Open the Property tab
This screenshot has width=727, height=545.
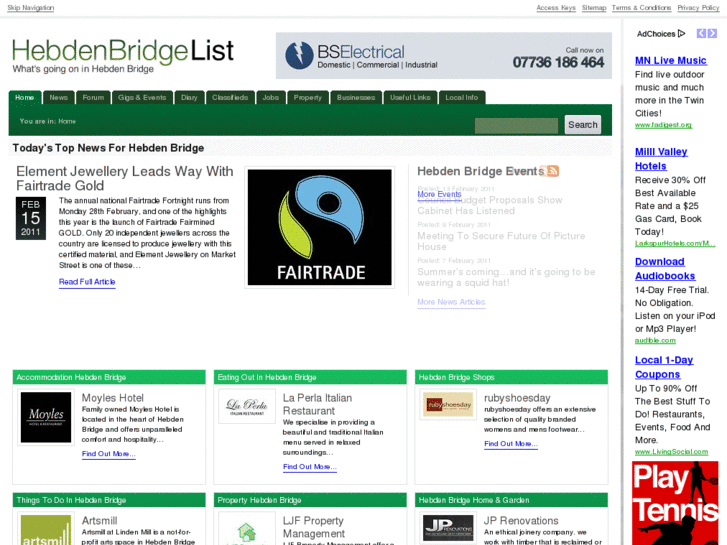[307, 97]
